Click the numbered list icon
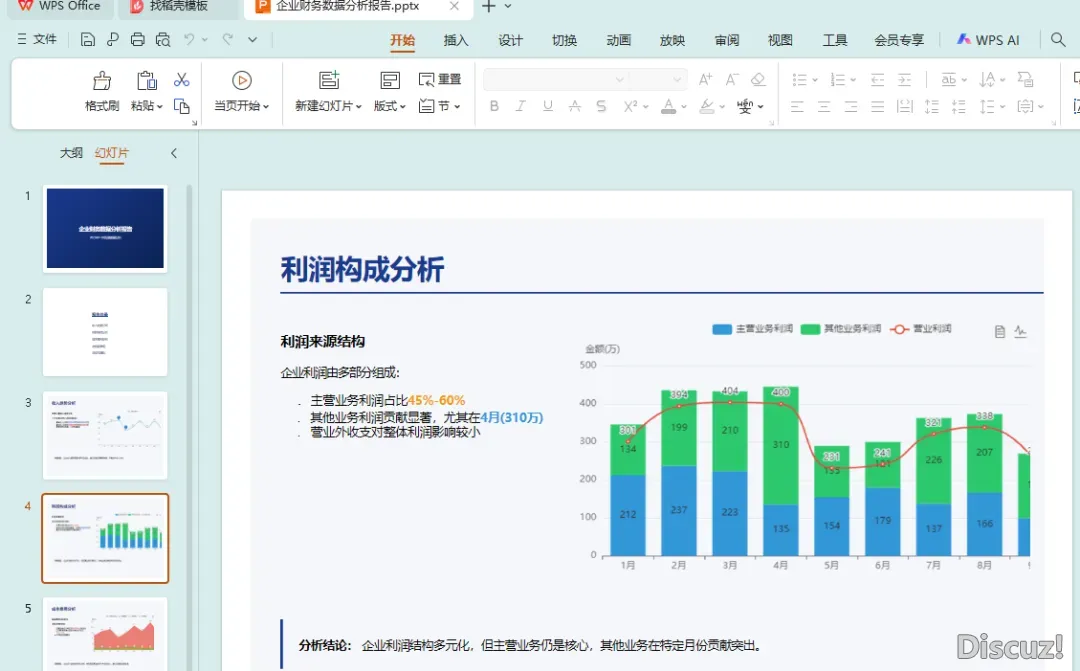Screen dimensions: 1080x671 [x=838, y=80]
